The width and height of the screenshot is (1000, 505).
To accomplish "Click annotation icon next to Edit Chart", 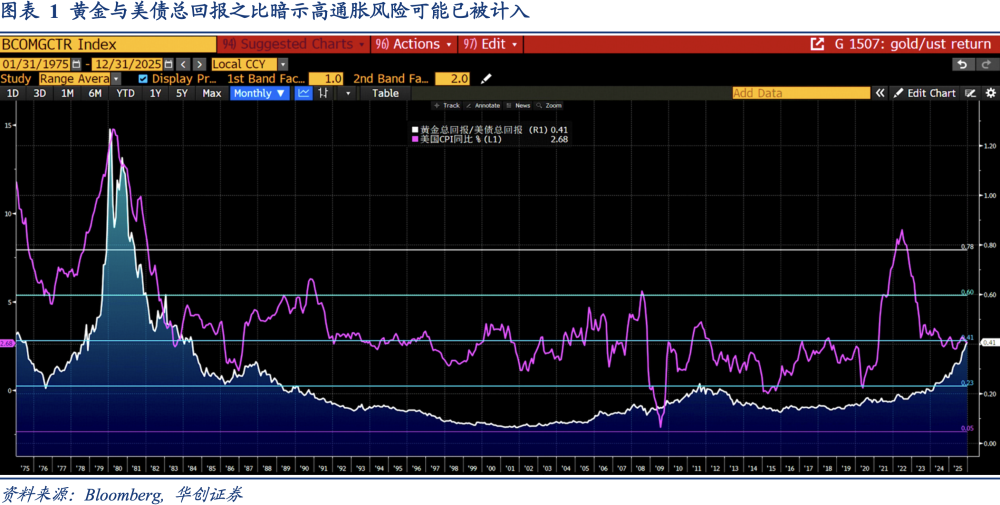I will point(971,93).
